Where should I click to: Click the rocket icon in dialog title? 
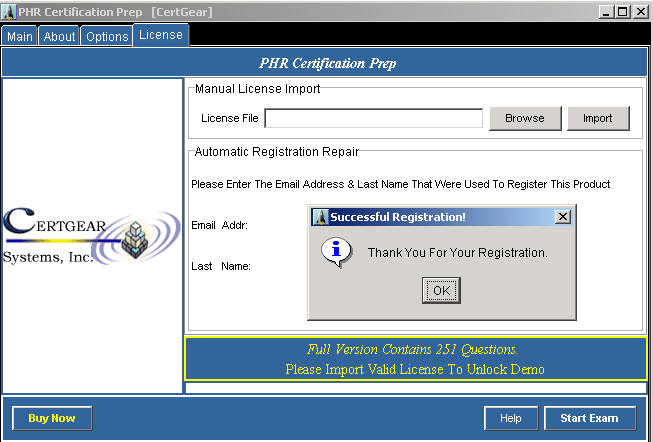coord(321,217)
